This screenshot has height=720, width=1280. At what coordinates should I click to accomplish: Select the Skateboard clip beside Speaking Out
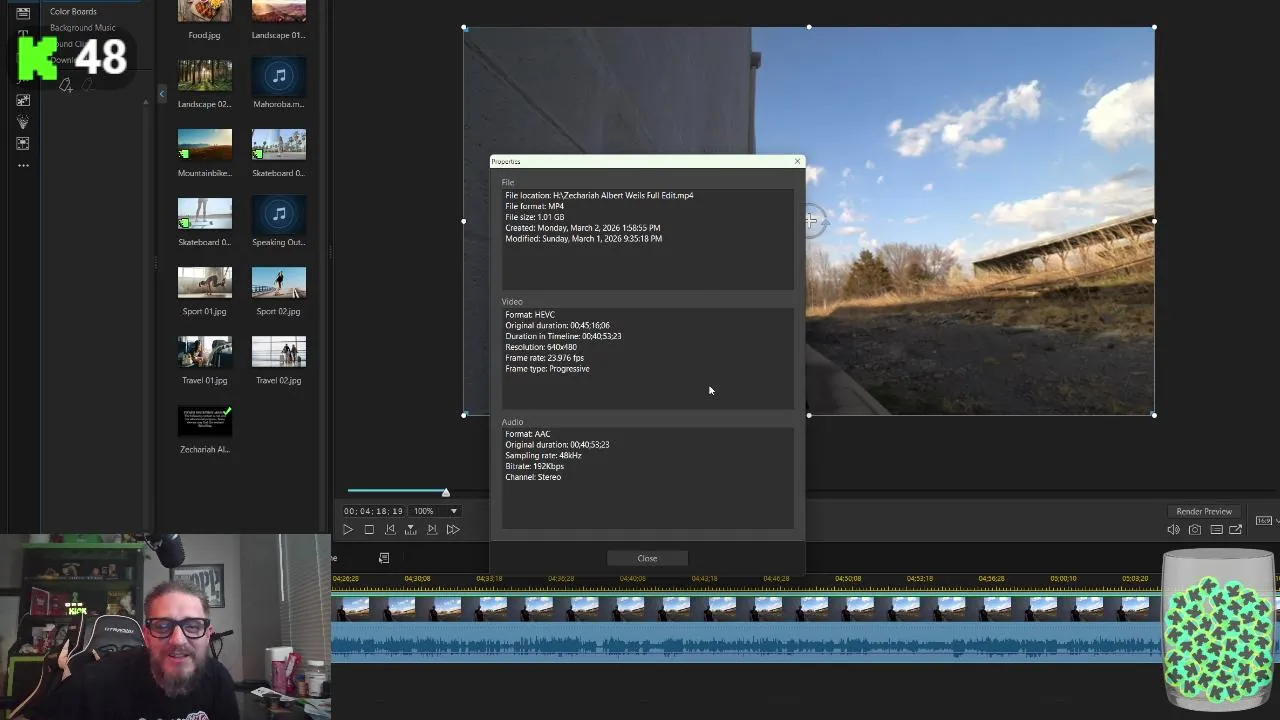point(204,214)
